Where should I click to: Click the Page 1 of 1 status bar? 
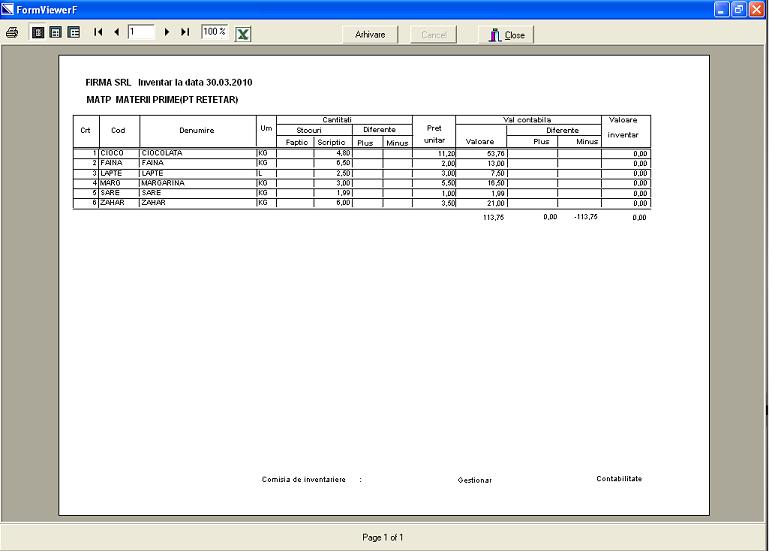[383, 537]
